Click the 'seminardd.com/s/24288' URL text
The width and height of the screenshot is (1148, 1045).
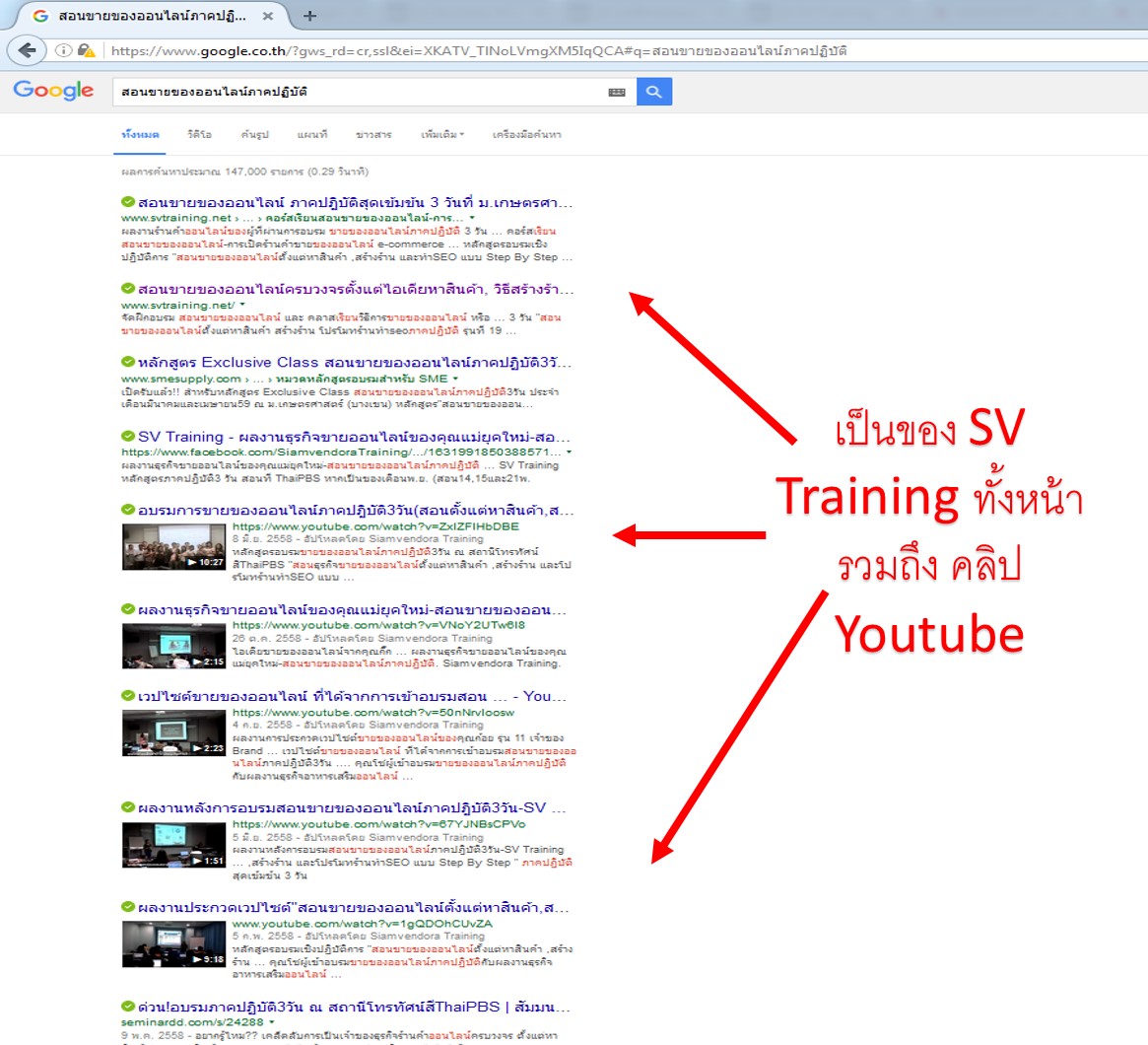click(192, 1021)
